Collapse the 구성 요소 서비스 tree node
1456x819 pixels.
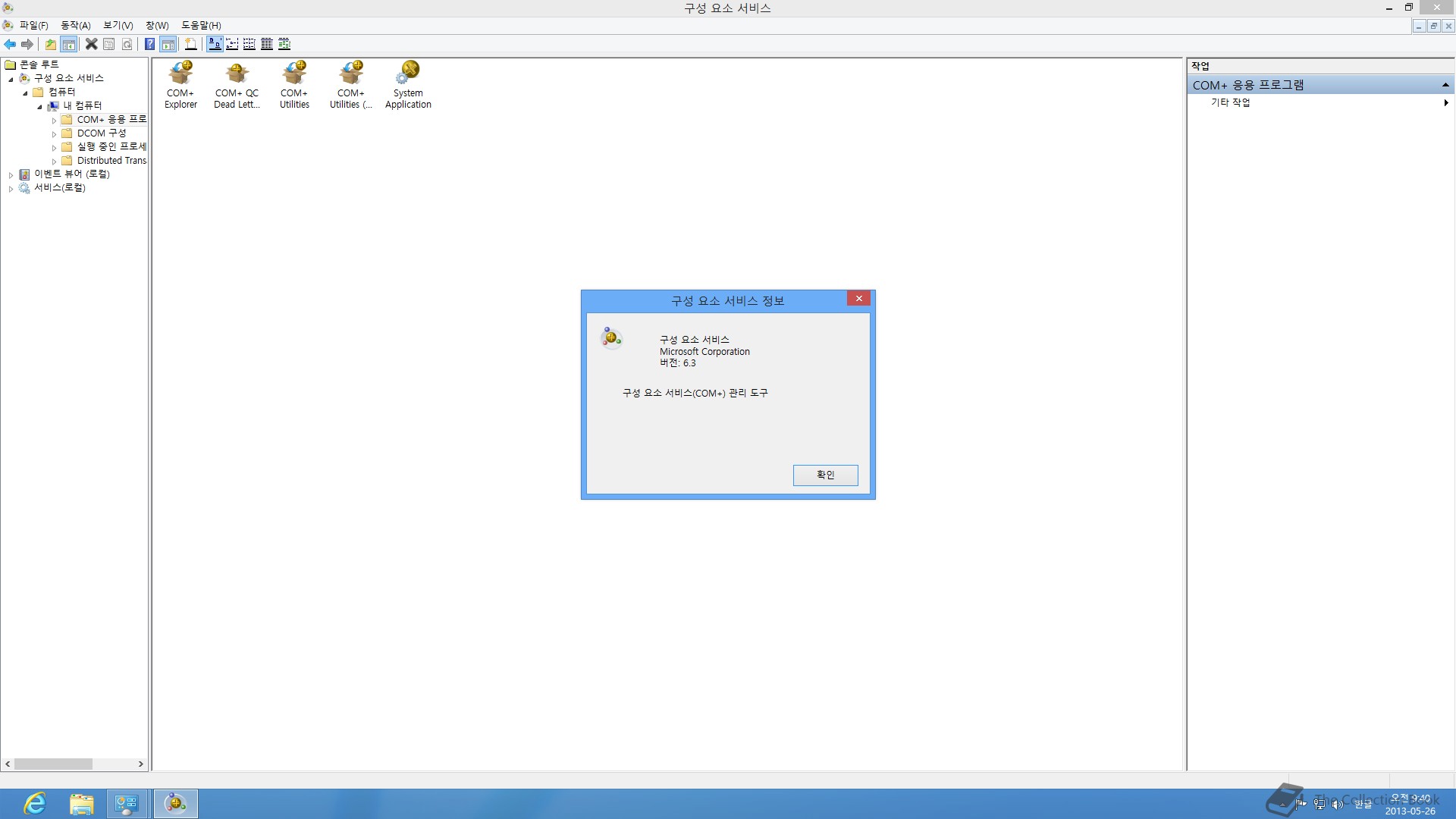coord(11,79)
